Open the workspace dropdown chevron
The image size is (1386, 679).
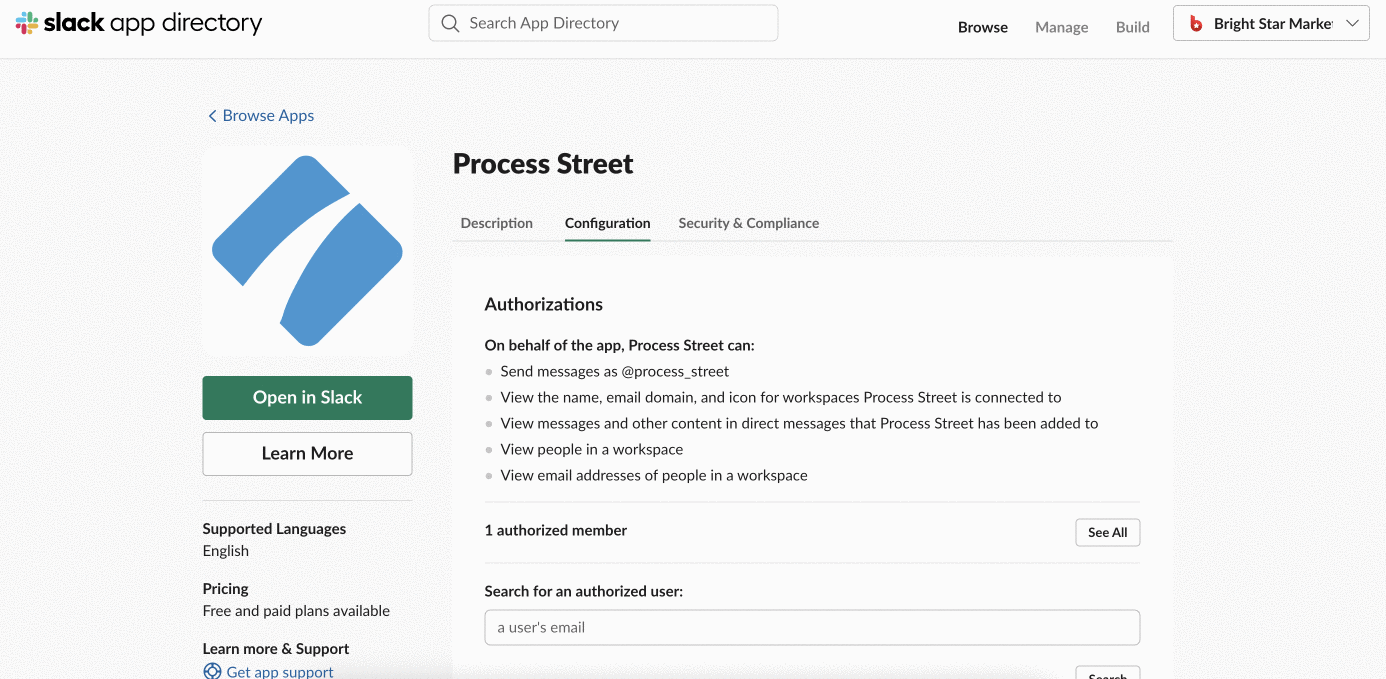click(x=1353, y=24)
